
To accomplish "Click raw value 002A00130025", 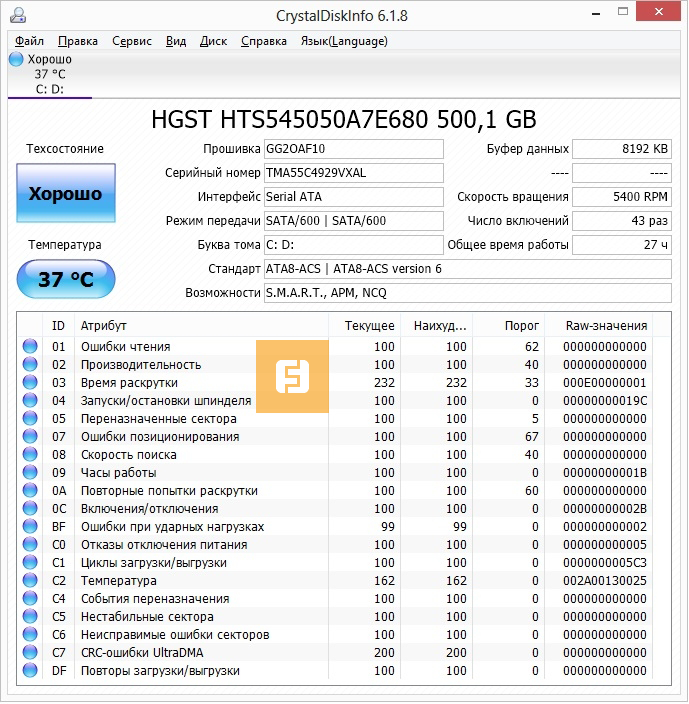I will click(605, 581).
